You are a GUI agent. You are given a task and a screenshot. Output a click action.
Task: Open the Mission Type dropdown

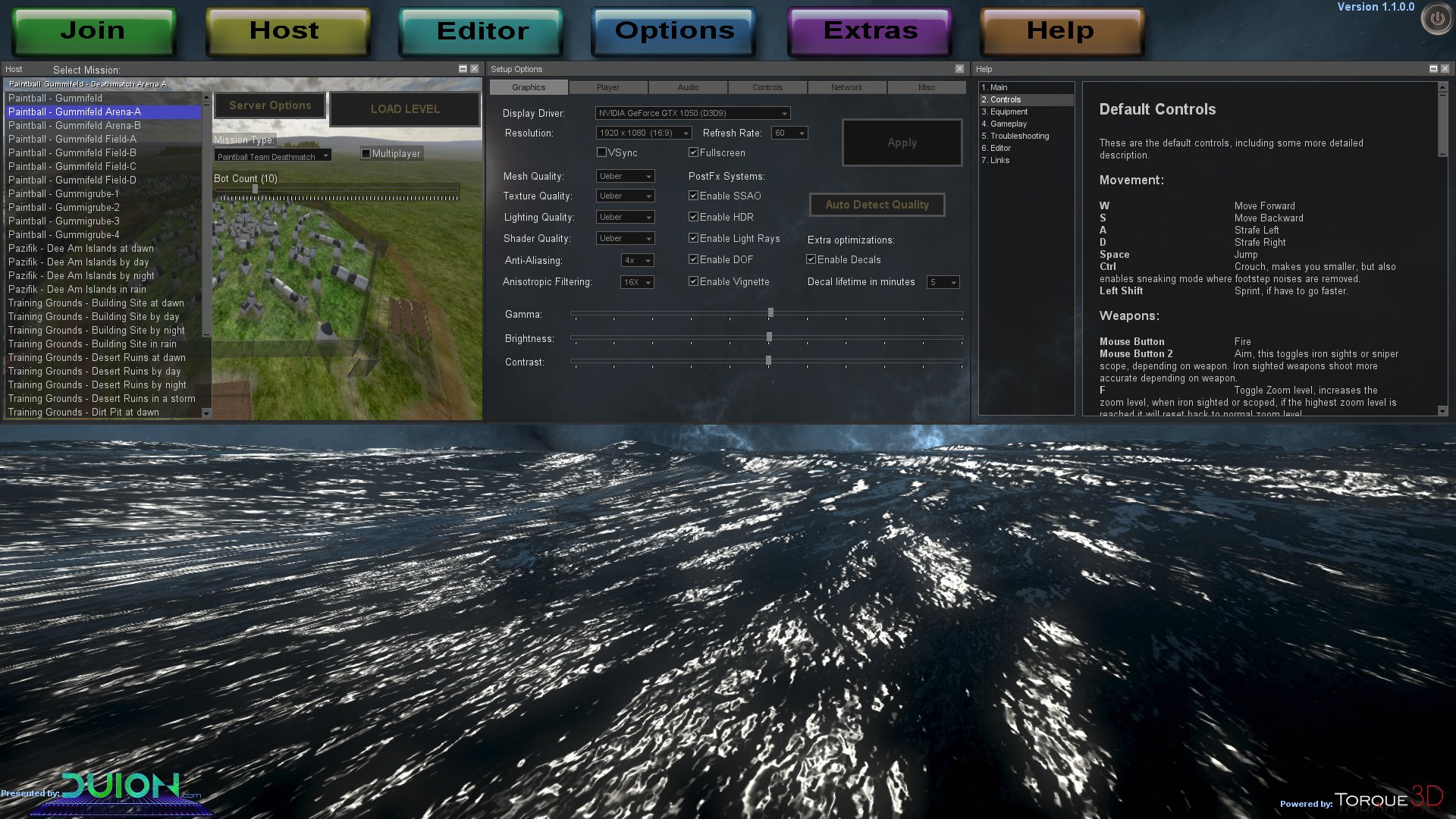pyautogui.click(x=273, y=155)
